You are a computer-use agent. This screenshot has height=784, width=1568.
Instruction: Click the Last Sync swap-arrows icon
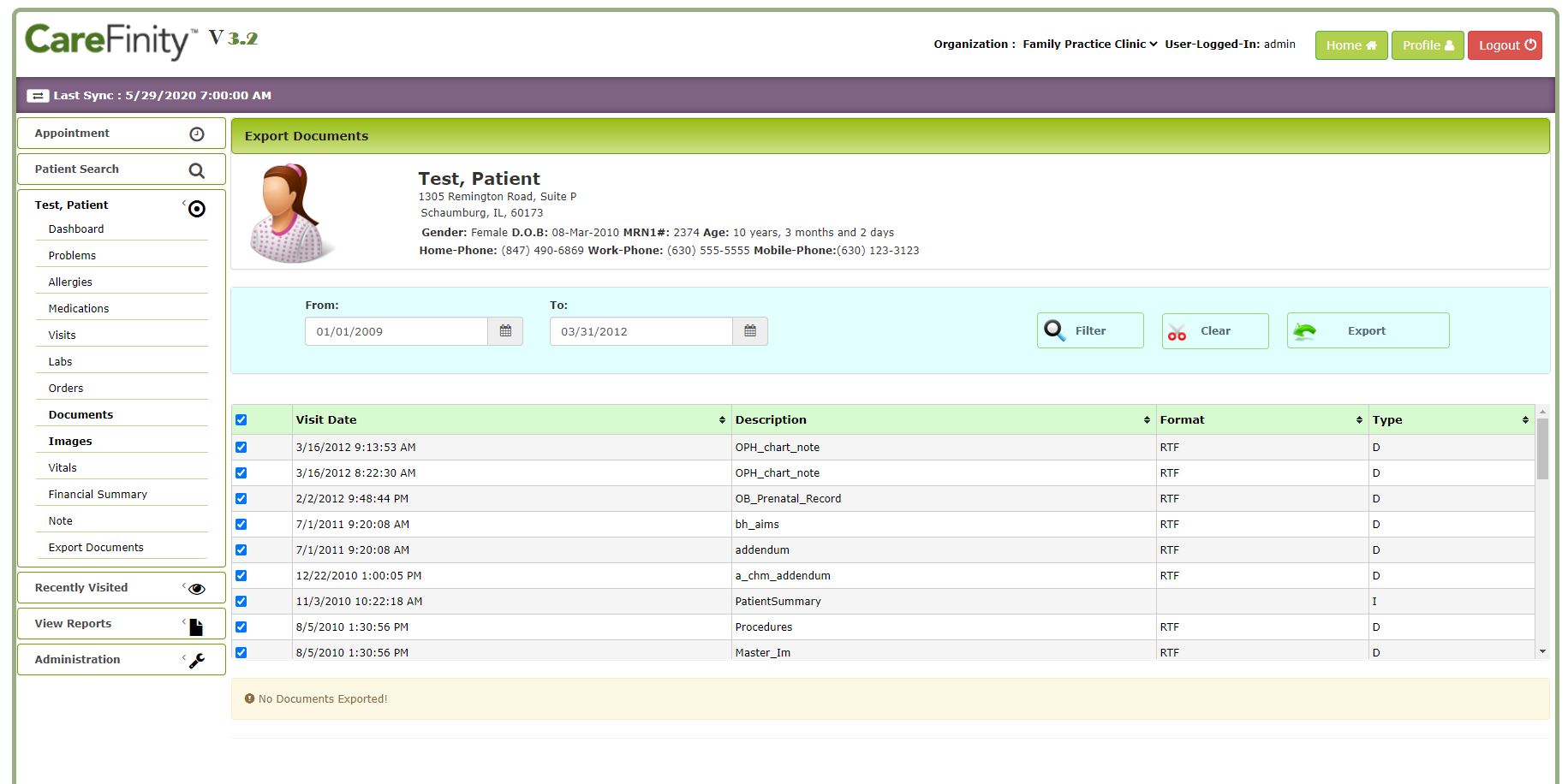[38, 96]
